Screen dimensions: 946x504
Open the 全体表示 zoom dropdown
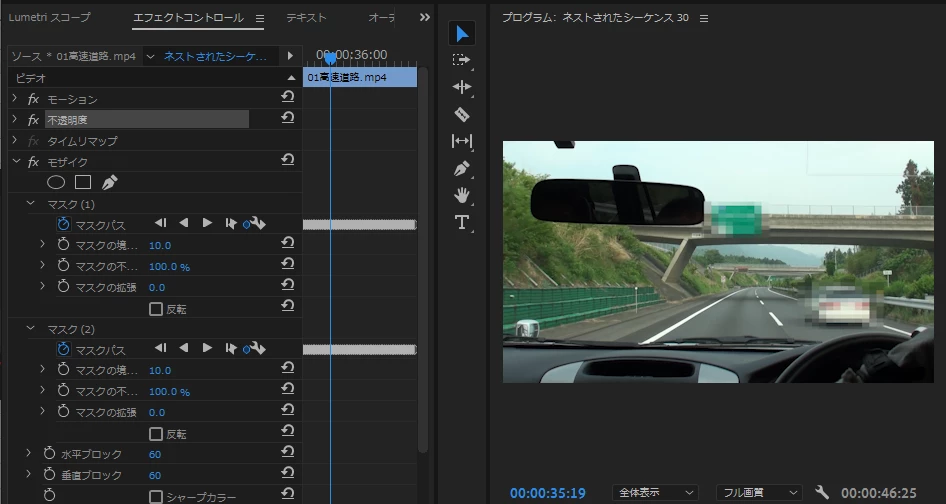[x=655, y=493]
